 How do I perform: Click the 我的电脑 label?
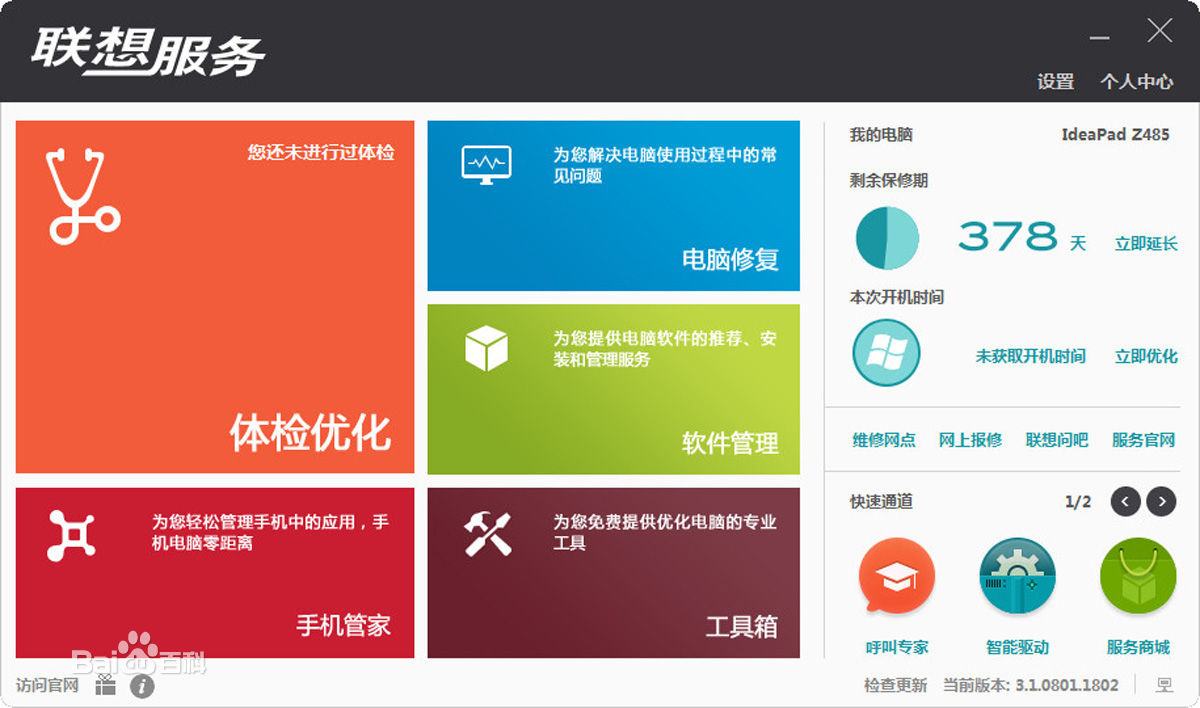click(x=881, y=135)
